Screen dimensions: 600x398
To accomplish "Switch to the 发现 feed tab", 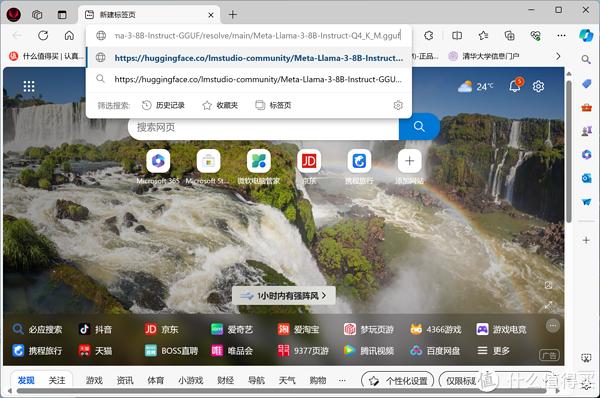I will (x=26, y=380).
